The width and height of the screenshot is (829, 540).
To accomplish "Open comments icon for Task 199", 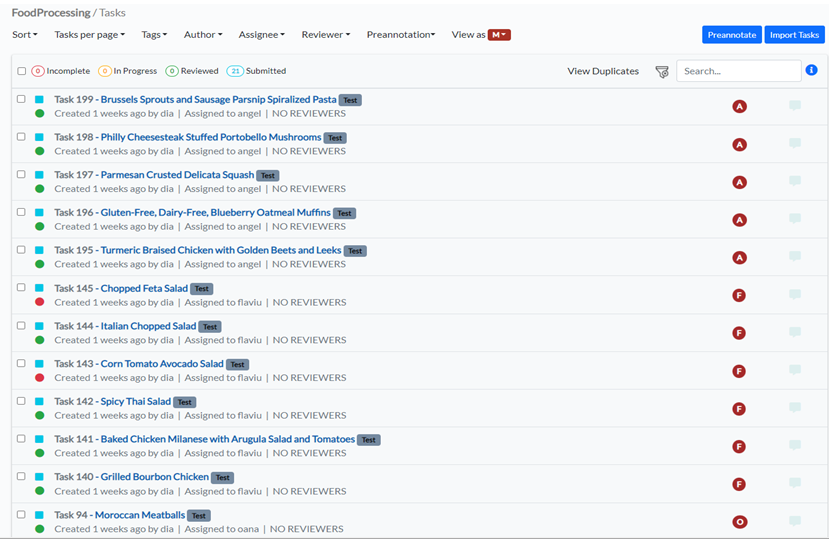I will [795, 106].
